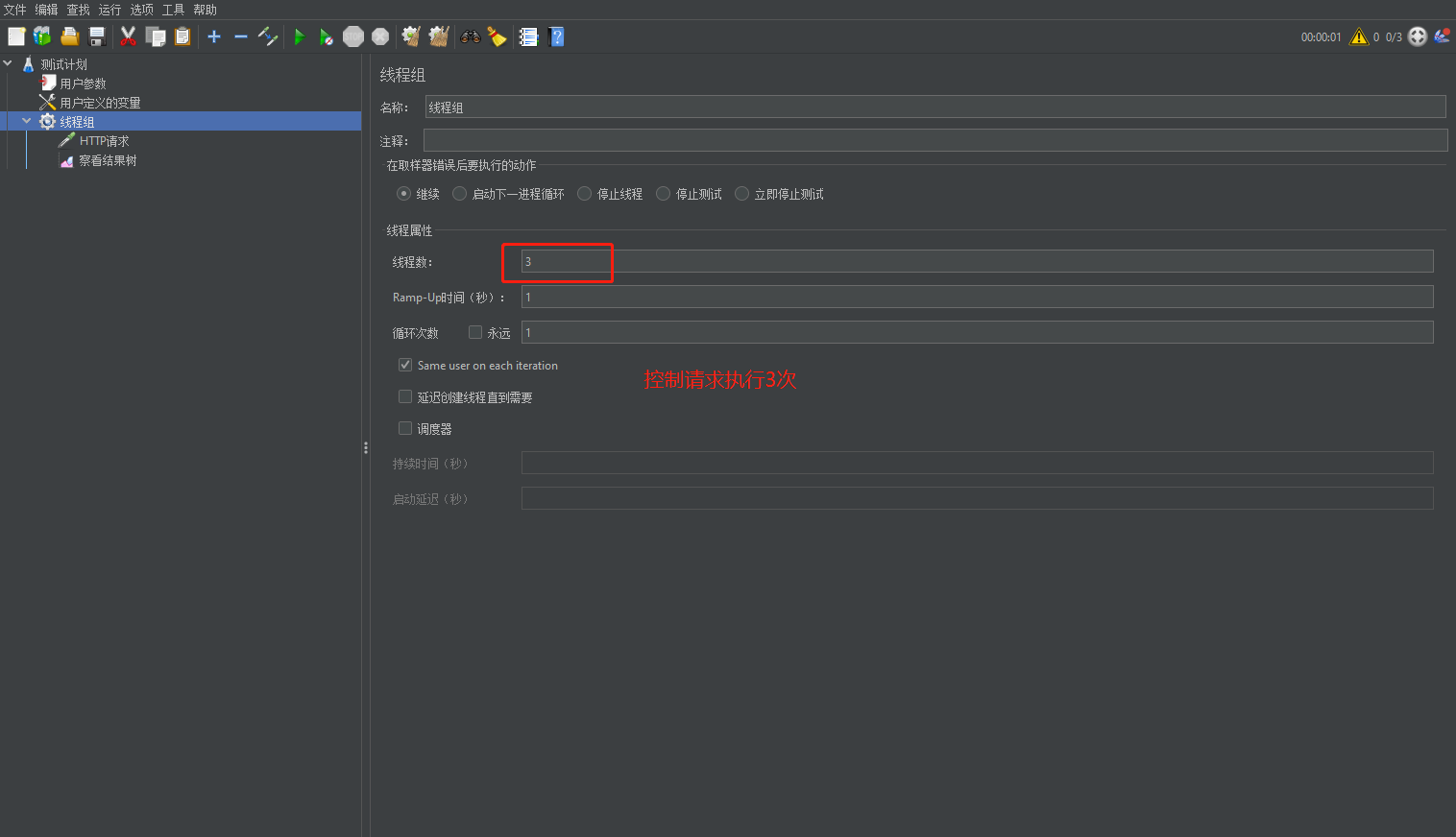The height and width of the screenshot is (837, 1456).
Task: Open the 帮助 menu
Action: 206,10
